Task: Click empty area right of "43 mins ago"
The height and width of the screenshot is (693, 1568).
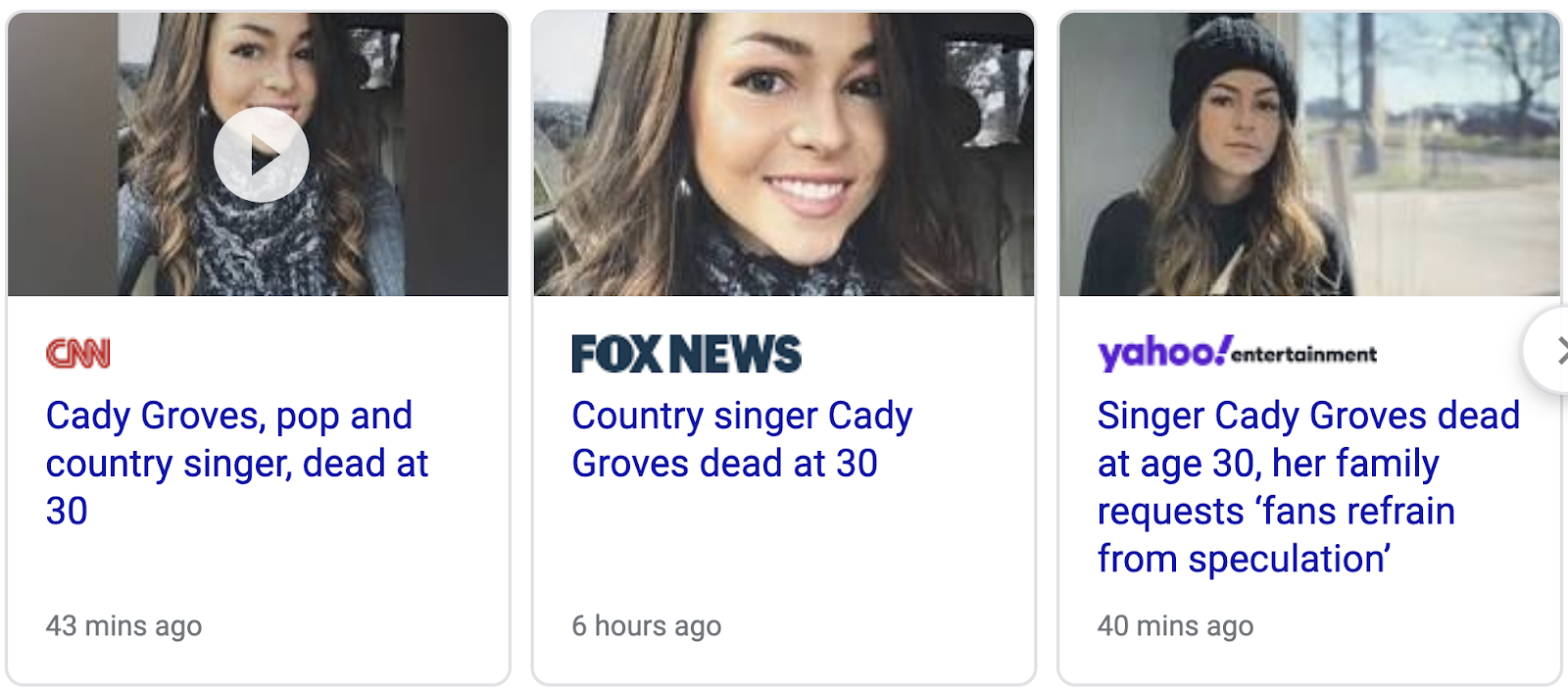Action: 353,625
